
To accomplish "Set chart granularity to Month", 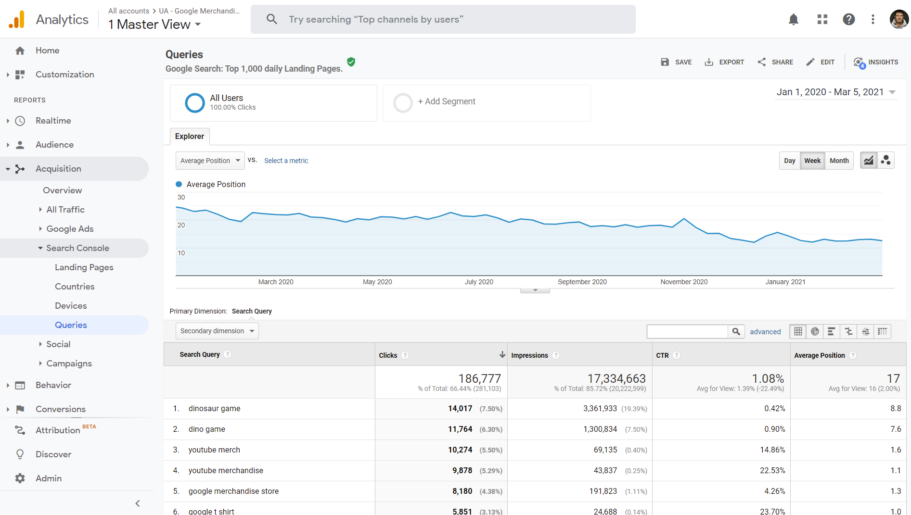I will [x=839, y=160].
